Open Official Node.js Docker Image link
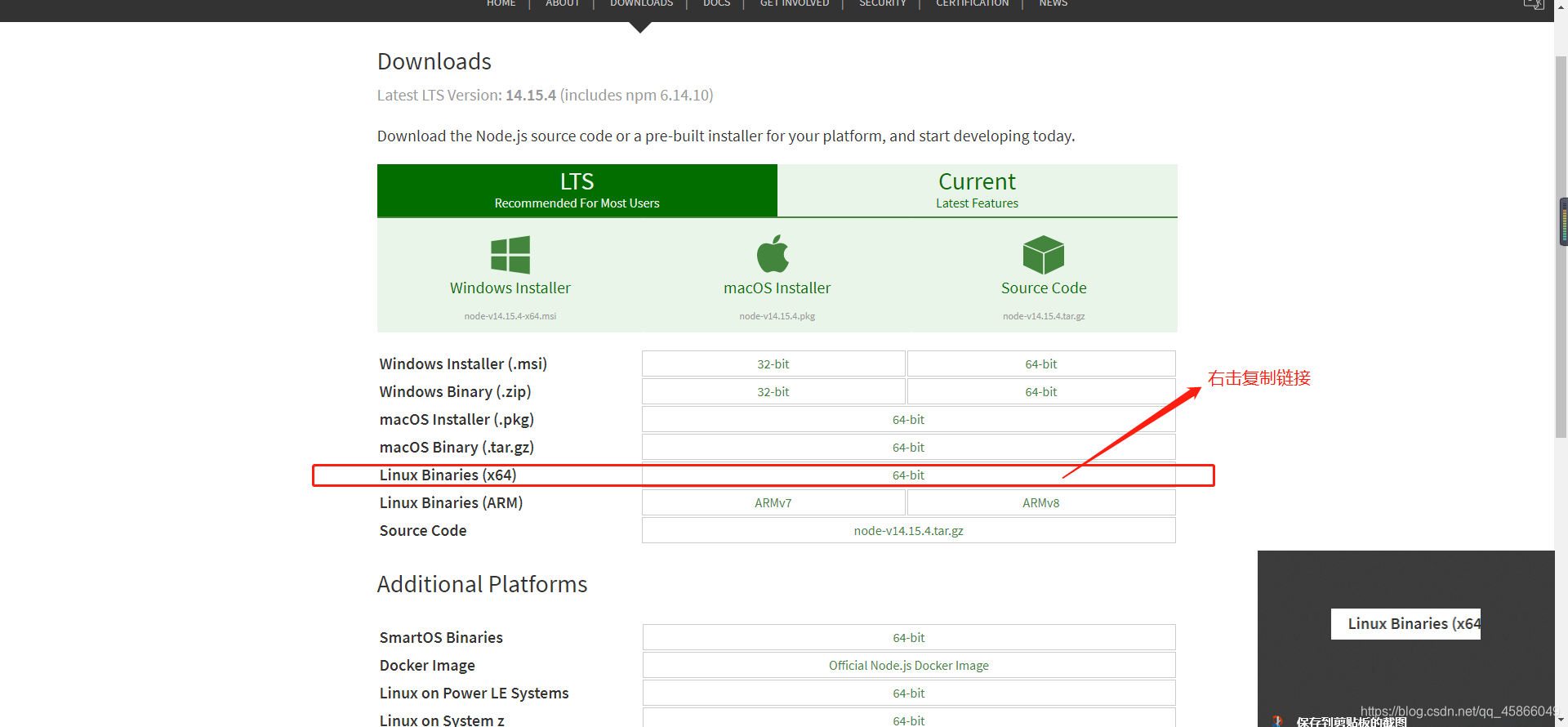 [909, 666]
